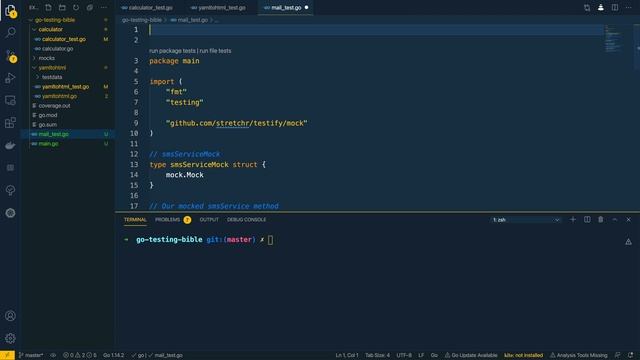Click Analysis Tools Missing status item

click(x=578, y=355)
